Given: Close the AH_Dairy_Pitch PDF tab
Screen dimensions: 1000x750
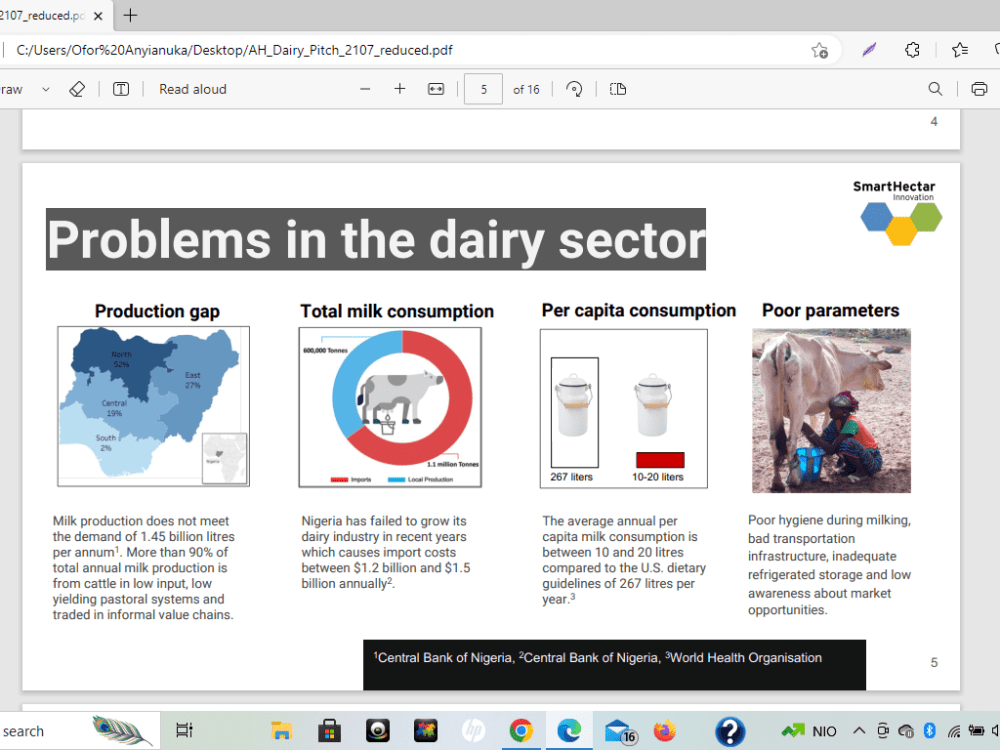Looking at the screenshot, I should (98, 16).
